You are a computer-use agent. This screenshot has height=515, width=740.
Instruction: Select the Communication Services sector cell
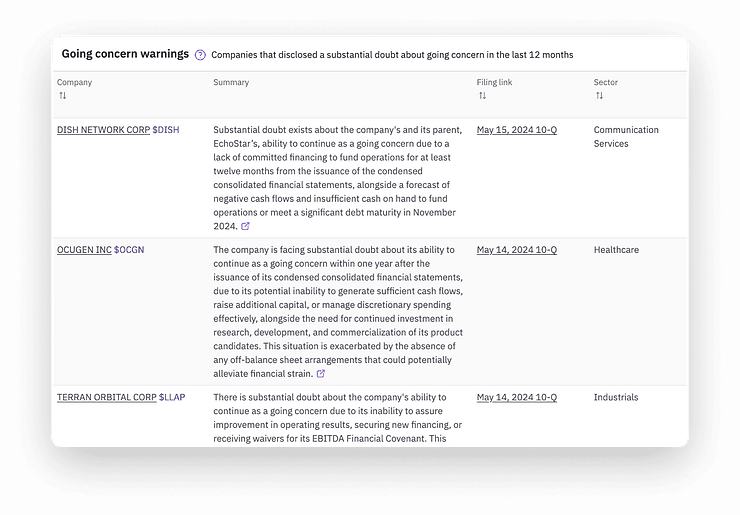(626, 136)
